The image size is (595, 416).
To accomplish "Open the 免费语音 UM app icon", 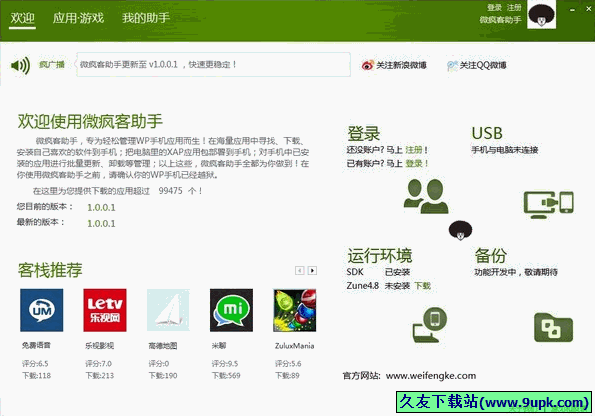I will tap(42, 310).
